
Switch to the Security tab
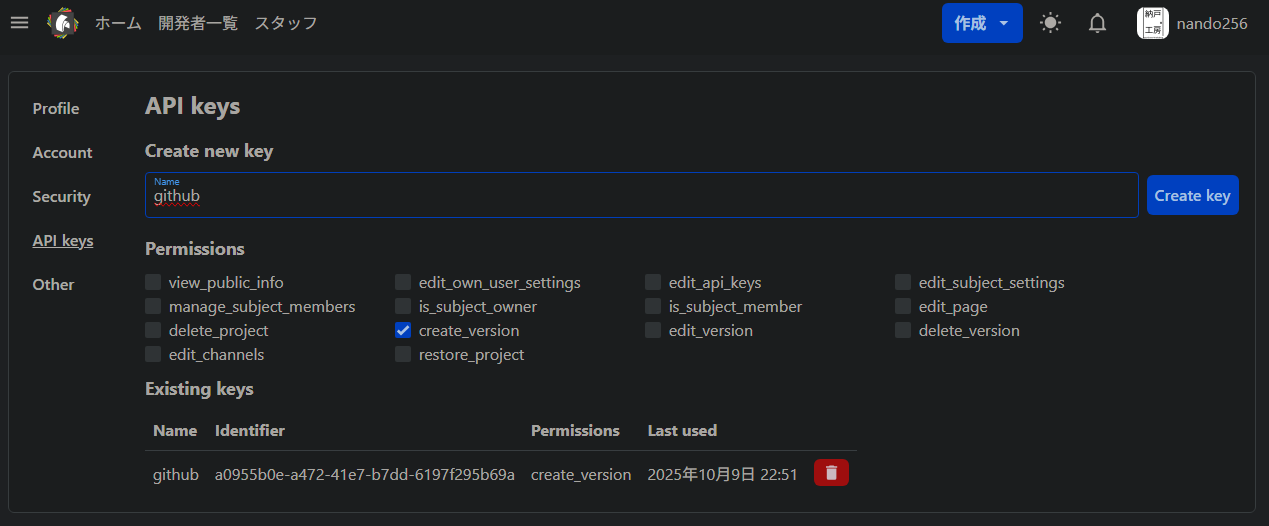point(61,197)
